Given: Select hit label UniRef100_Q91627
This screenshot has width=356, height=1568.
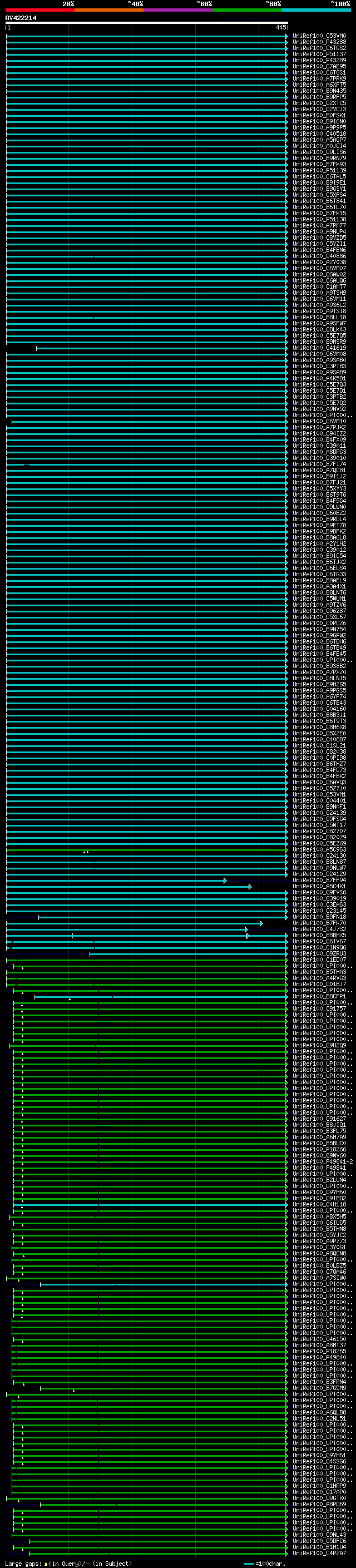Looking at the screenshot, I should click(319, 1119).
